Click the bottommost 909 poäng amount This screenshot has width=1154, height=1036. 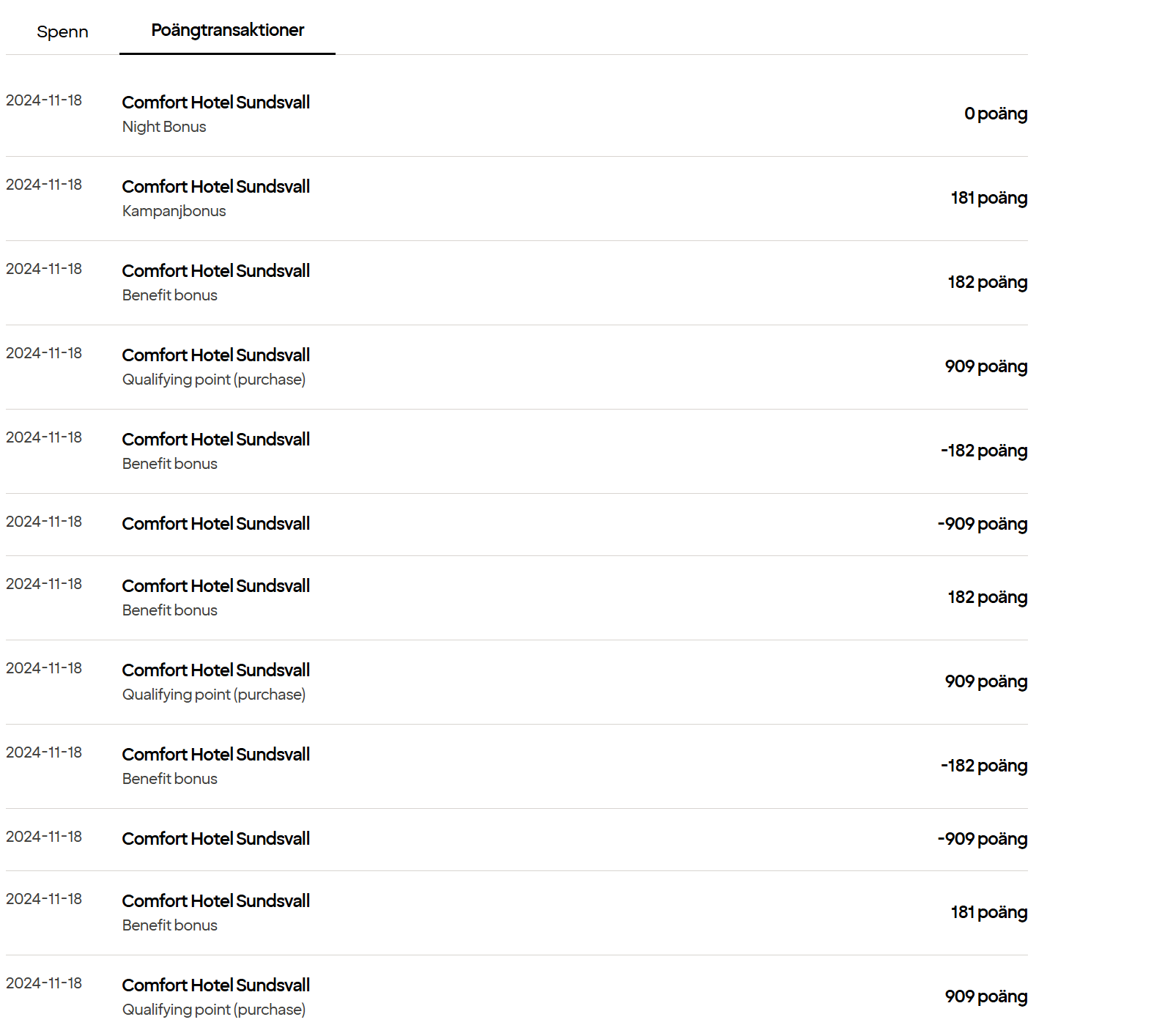coord(985,996)
